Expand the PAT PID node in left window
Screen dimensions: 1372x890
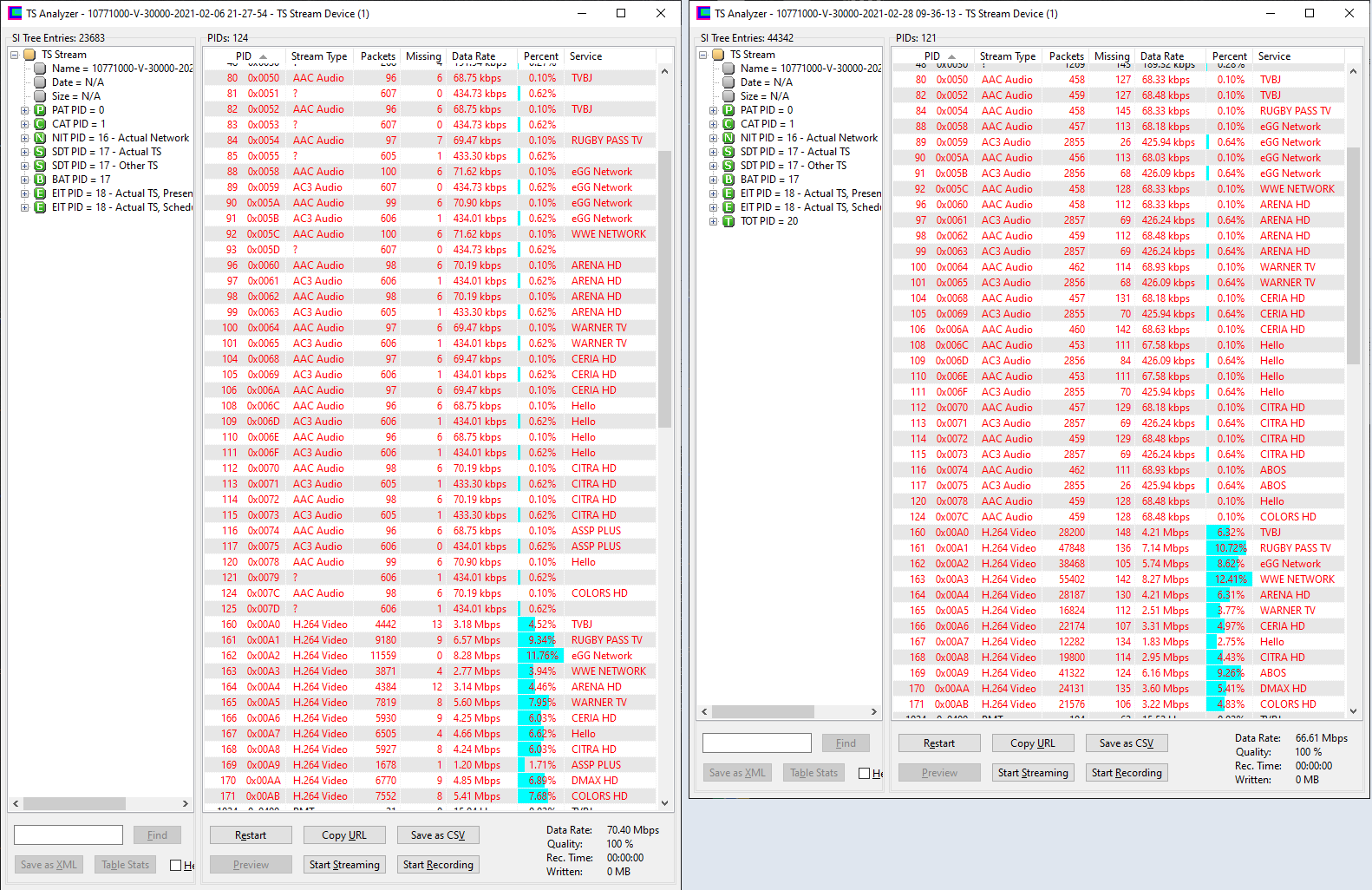pos(25,110)
